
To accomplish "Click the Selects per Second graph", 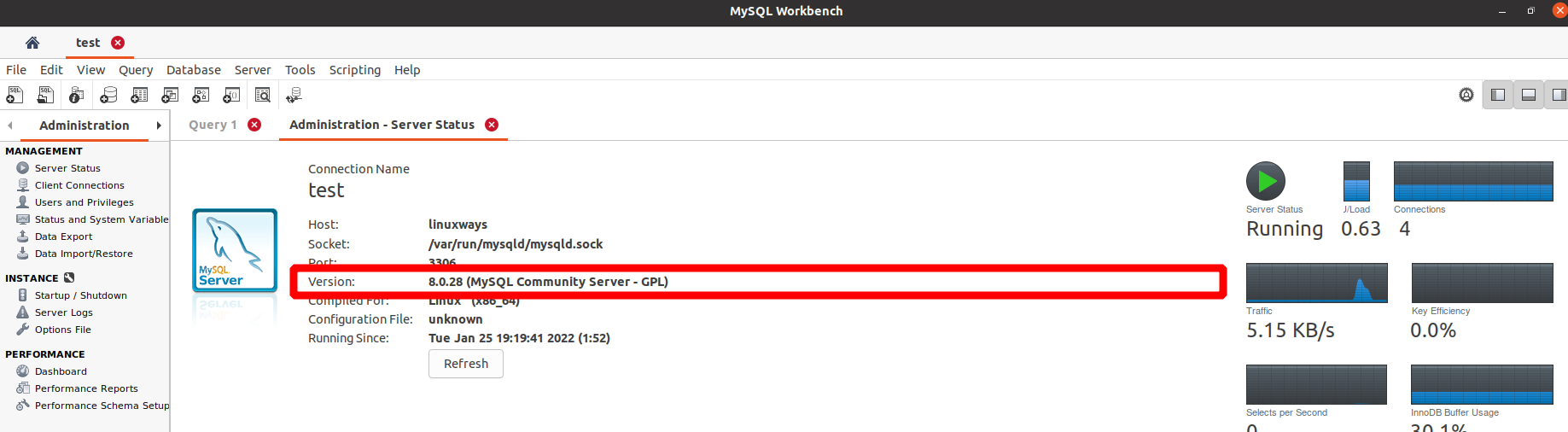I will point(1316,384).
